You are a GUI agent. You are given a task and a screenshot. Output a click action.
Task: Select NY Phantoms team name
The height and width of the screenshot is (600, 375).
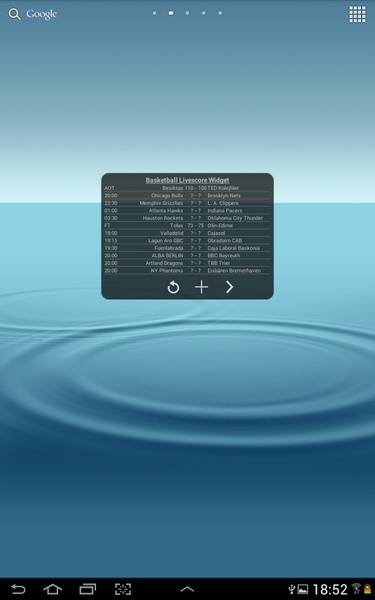(167, 271)
